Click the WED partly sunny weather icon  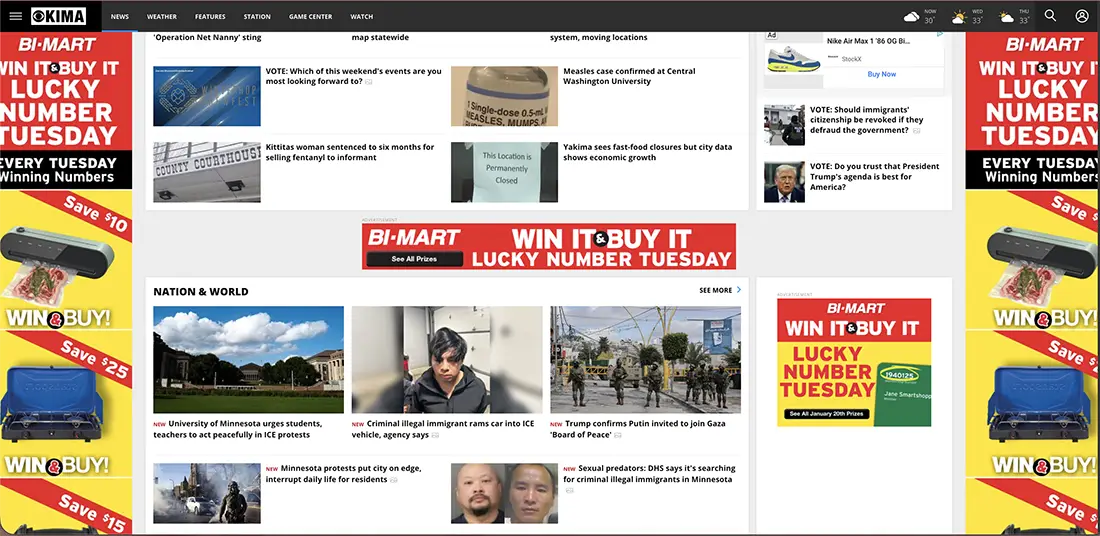click(x=958, y=16)
